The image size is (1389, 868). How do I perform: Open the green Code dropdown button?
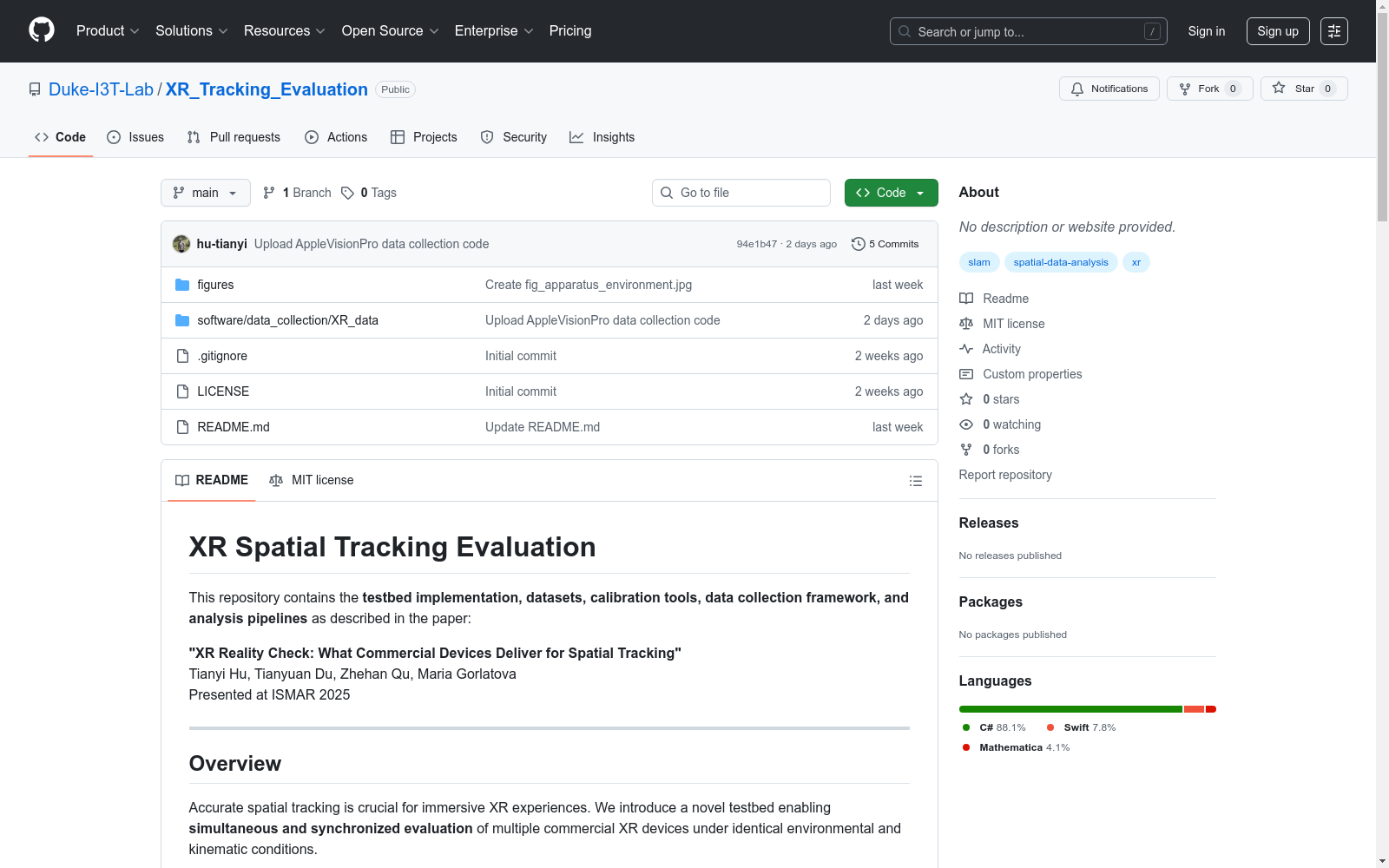click(891, 193)
